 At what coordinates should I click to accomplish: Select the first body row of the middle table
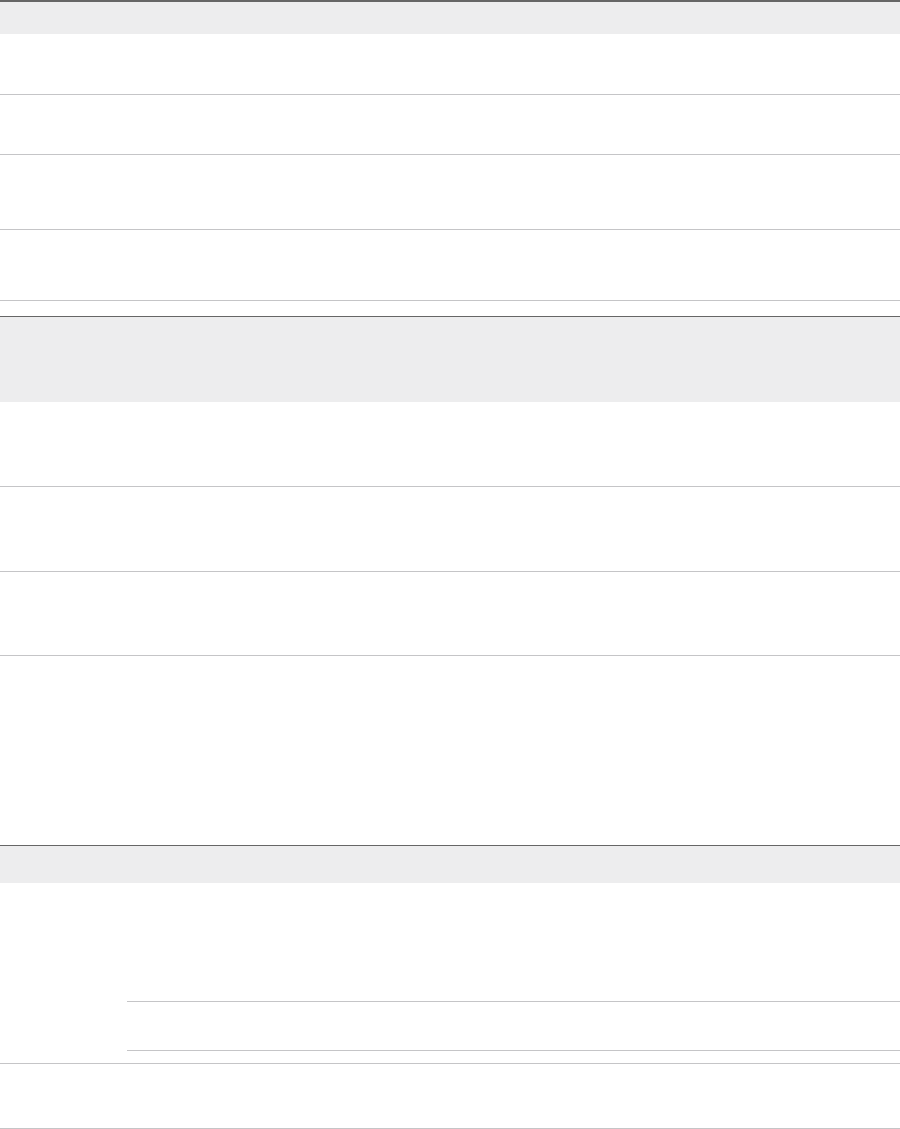[x=450, y=444]
